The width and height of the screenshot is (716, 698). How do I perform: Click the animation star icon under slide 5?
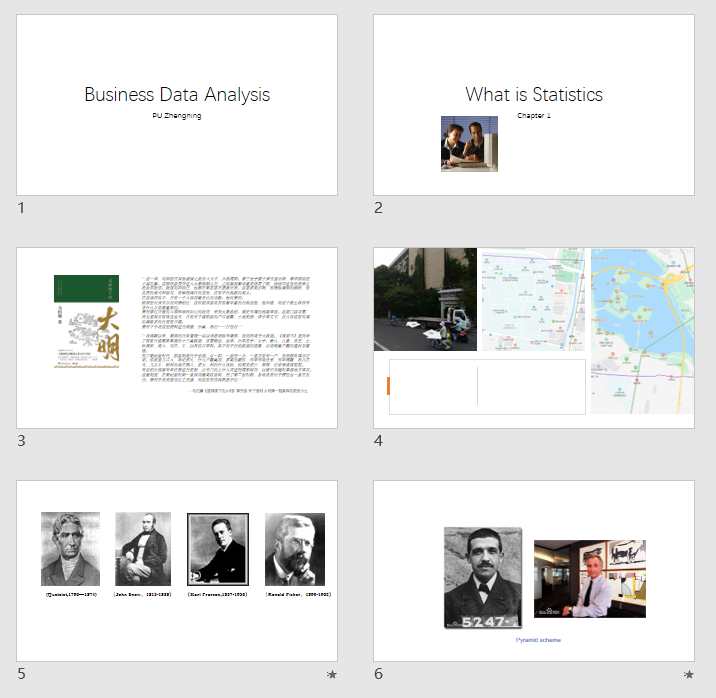332,675
